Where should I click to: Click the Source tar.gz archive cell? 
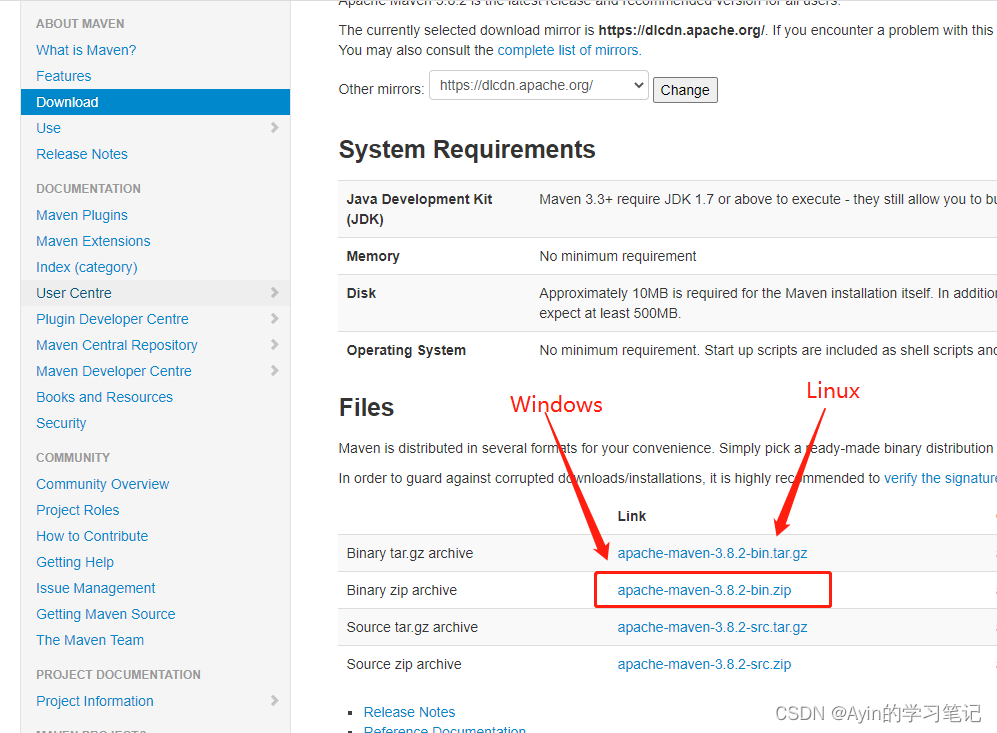(412, 627)
